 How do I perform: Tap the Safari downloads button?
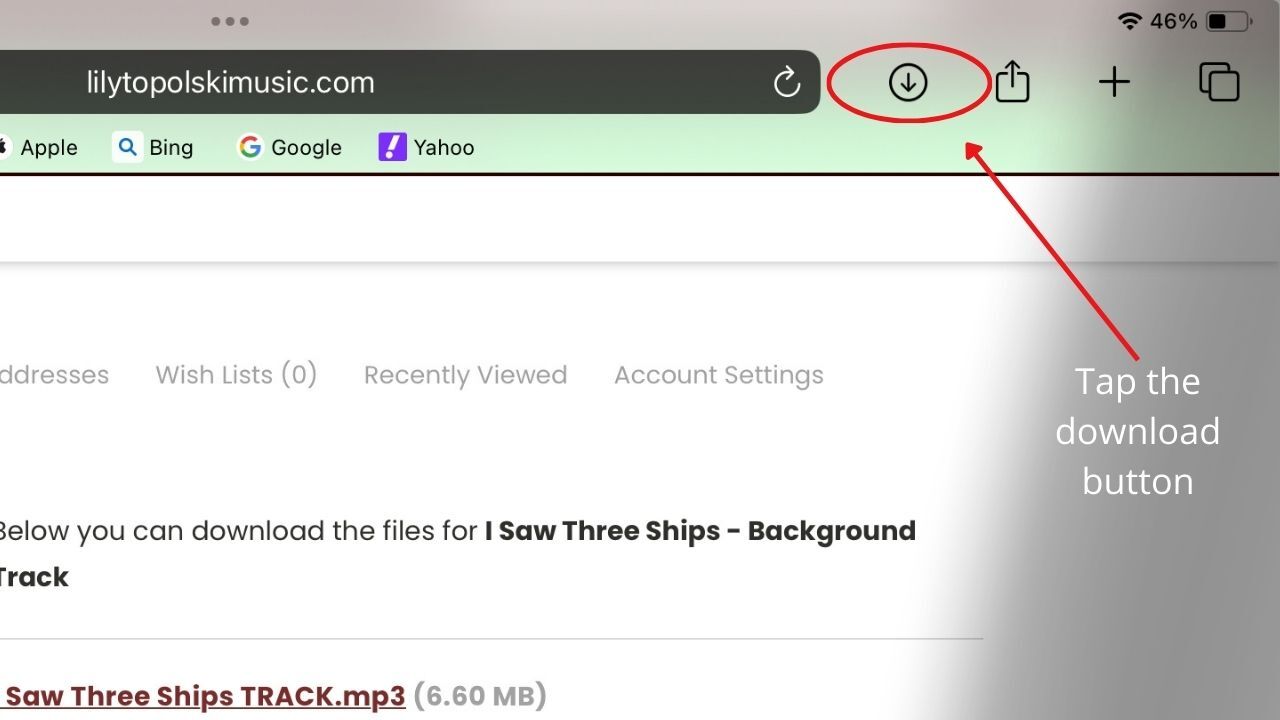[x=908, y=83]
